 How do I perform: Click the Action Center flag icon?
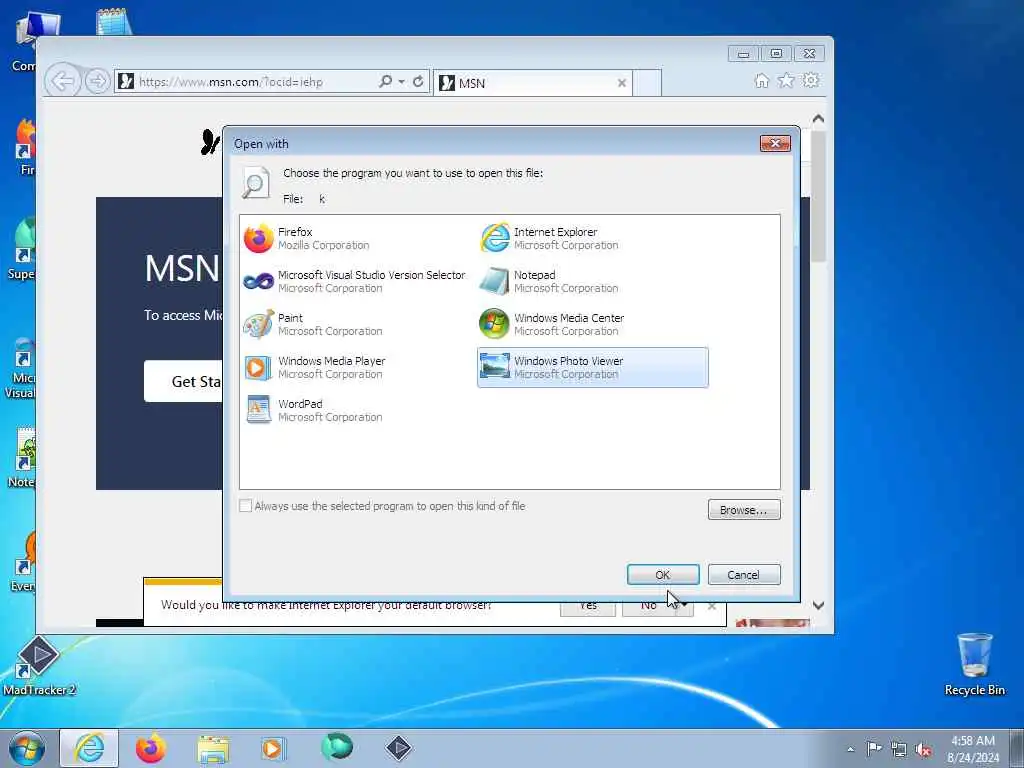click(874, 748)
